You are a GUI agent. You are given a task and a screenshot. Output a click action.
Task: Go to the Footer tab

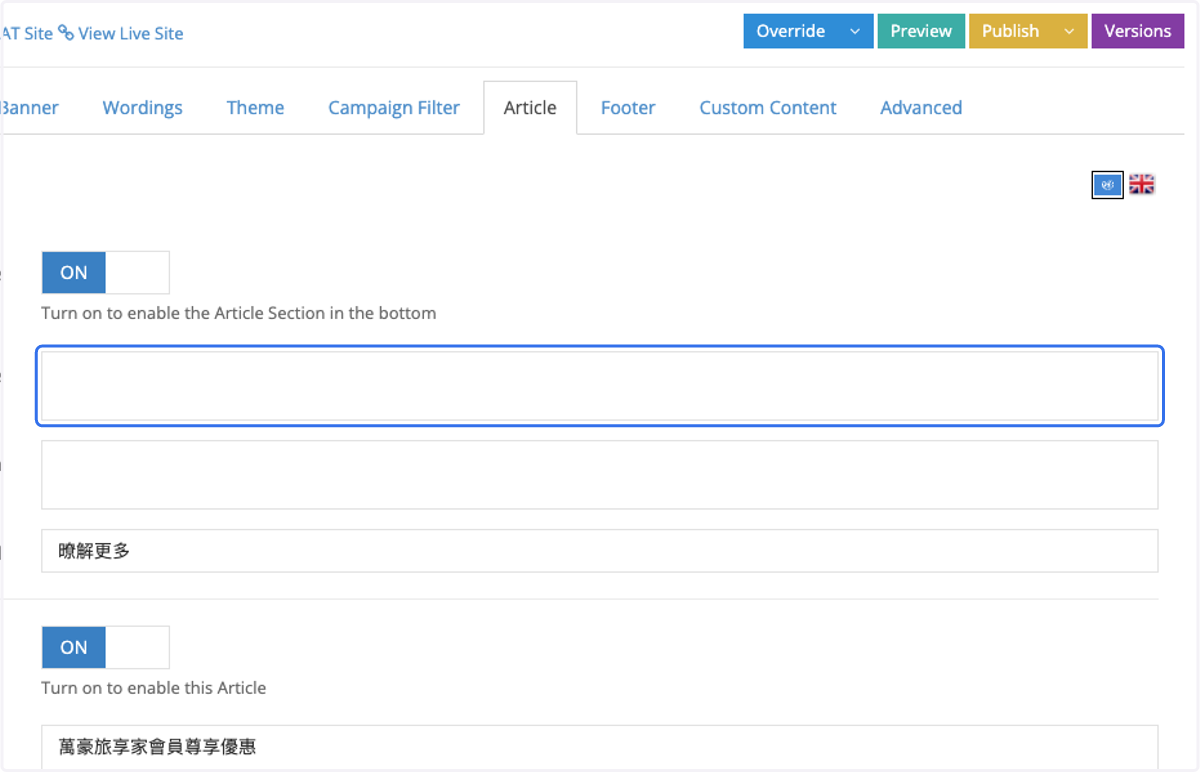(x=628, y=108)
